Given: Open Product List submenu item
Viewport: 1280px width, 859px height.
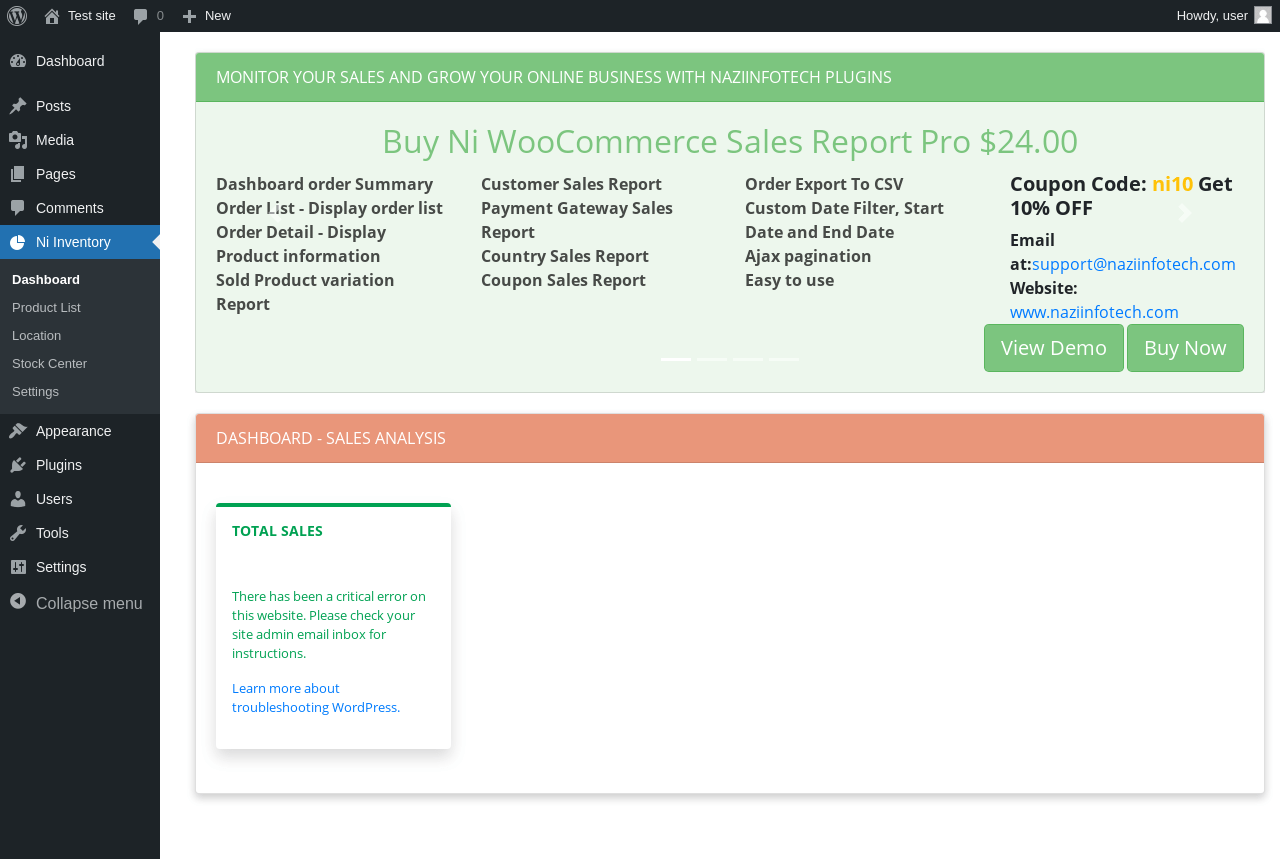Looking at the screenshot, I should coord(46,308).
